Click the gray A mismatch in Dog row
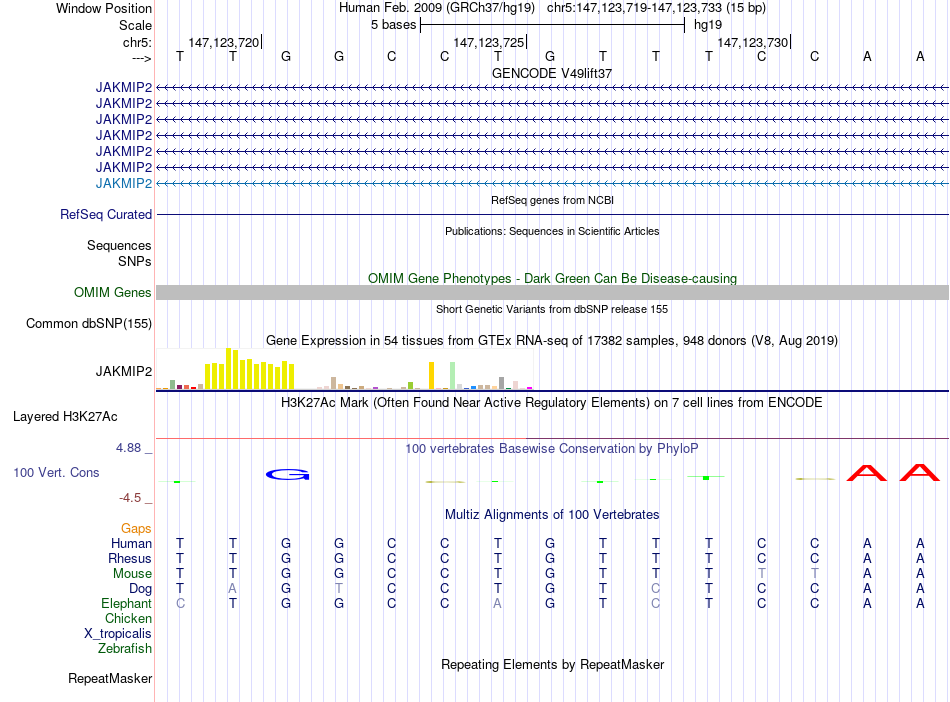 233,589
